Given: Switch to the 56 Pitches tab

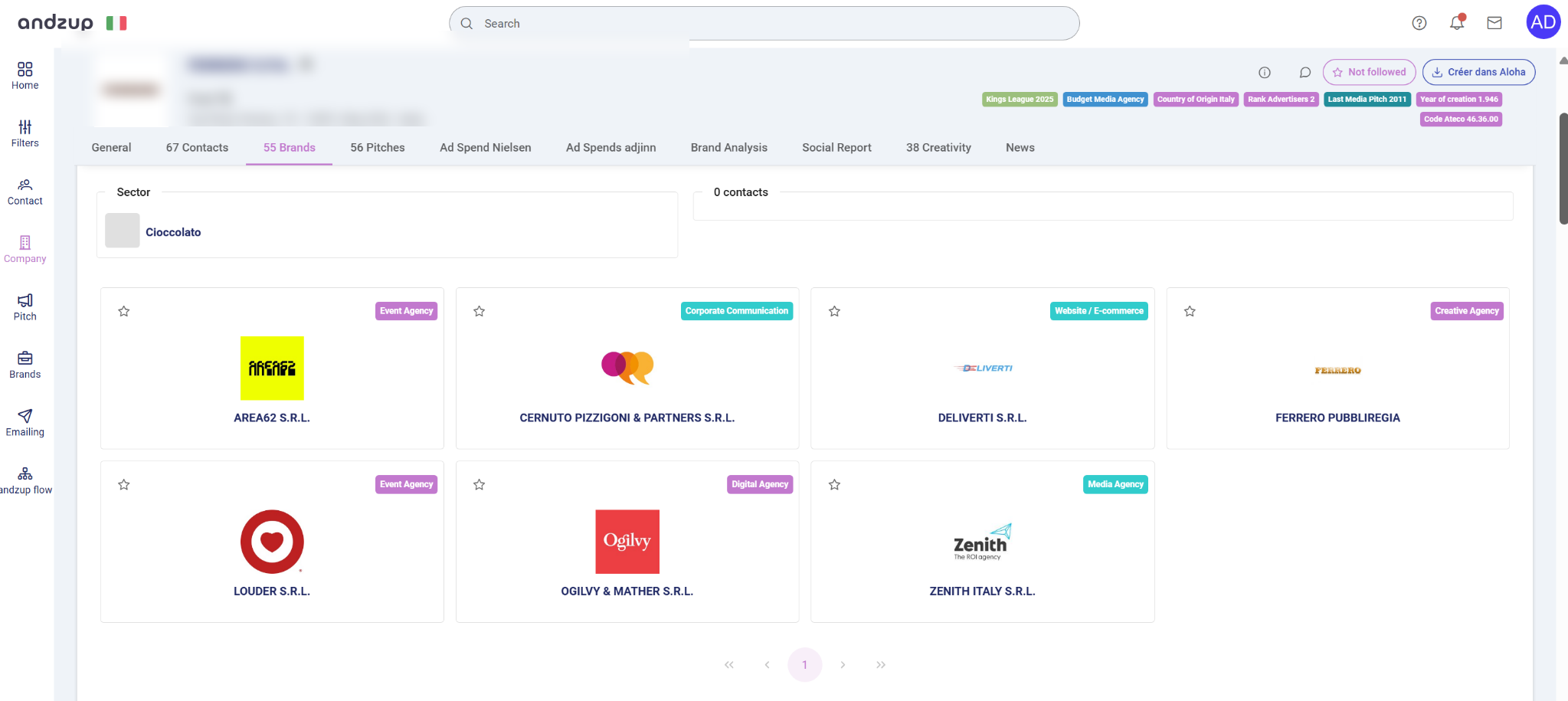Looking at the screenshot, I should click(x=377, y=148).
